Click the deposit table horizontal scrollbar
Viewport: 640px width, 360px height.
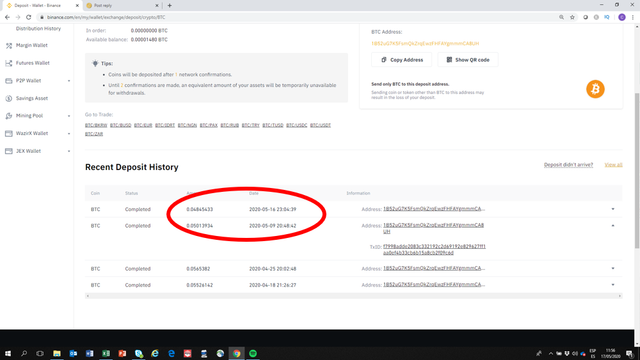point(353,296)
